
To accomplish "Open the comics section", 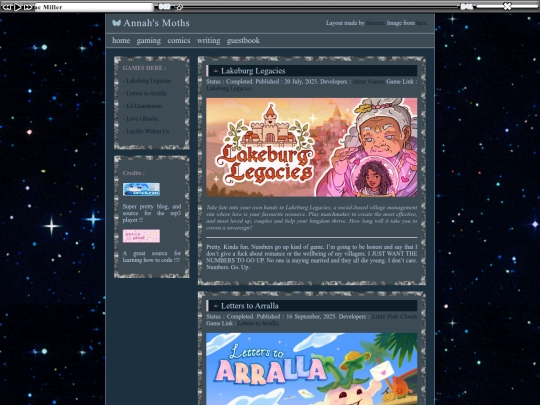I will click(x=179, y=40).
